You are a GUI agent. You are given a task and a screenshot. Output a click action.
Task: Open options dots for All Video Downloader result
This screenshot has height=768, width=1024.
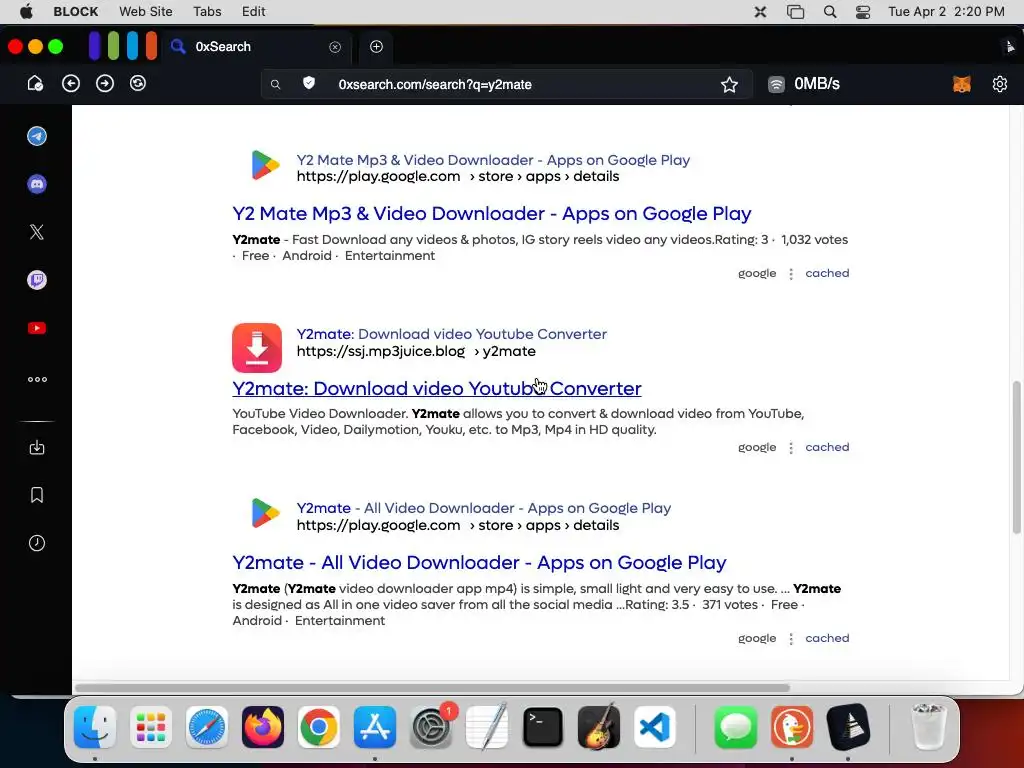pos(791,639)
